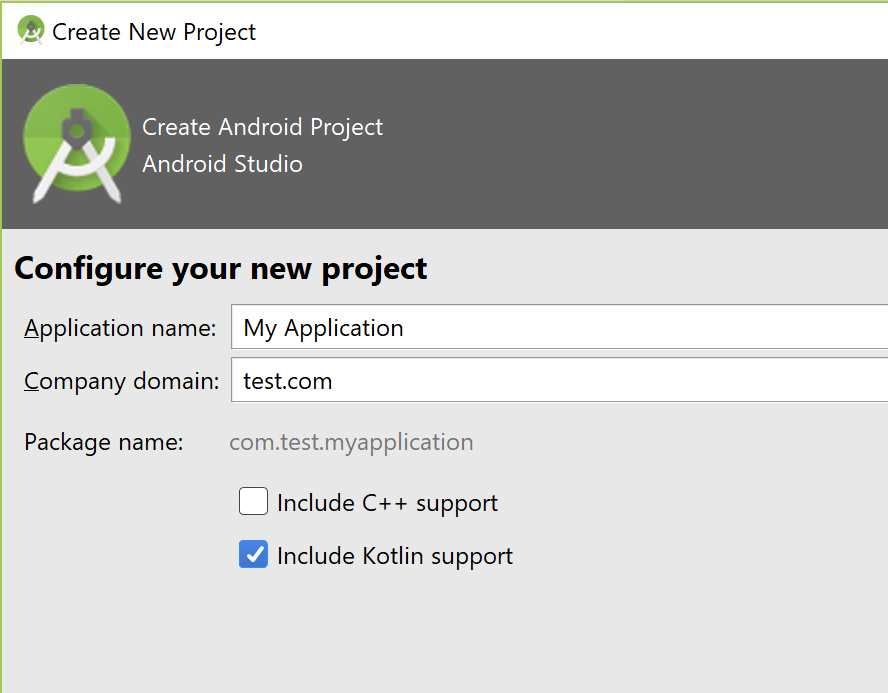The width and height of the screenshot is (888, 693).
Task: Click the 'Android Studio' header subtitle
Action: click(222, 164)
